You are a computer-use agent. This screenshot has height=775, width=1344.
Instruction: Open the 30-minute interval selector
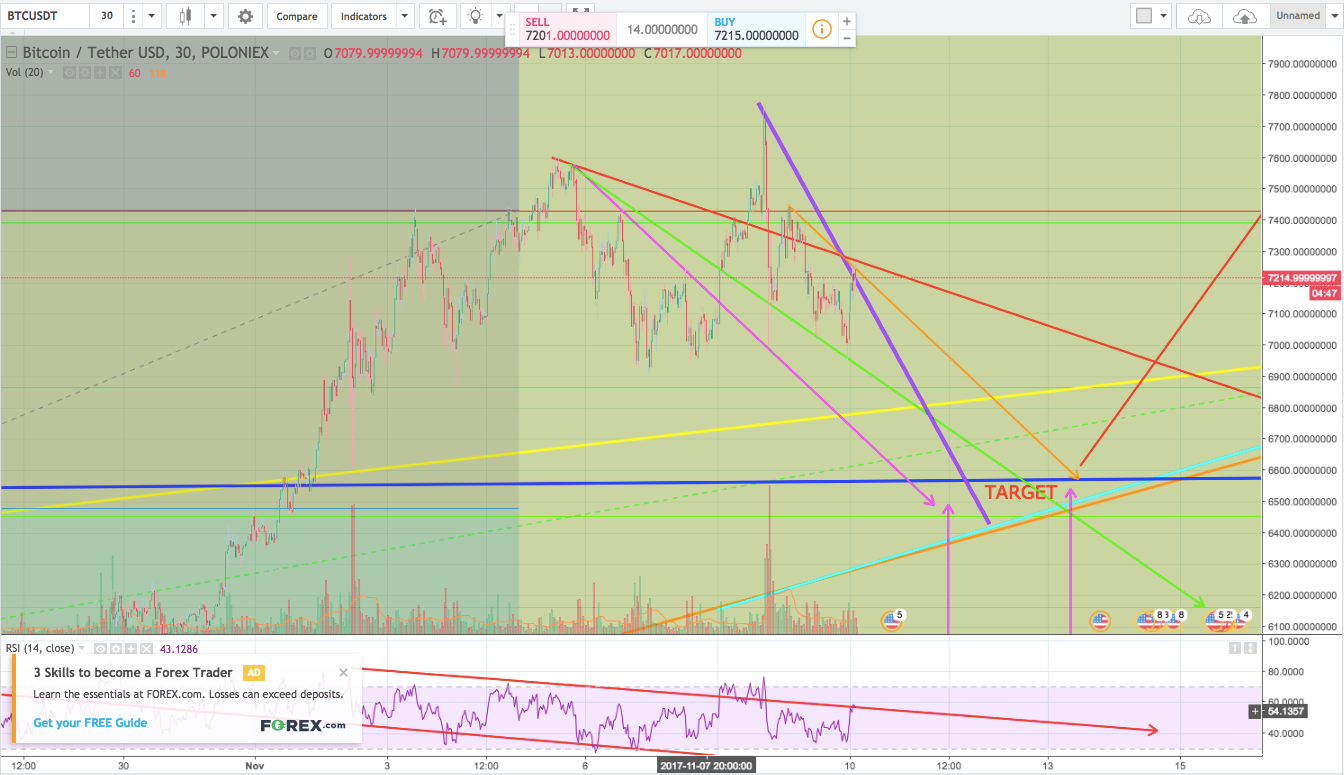(106, 16)
